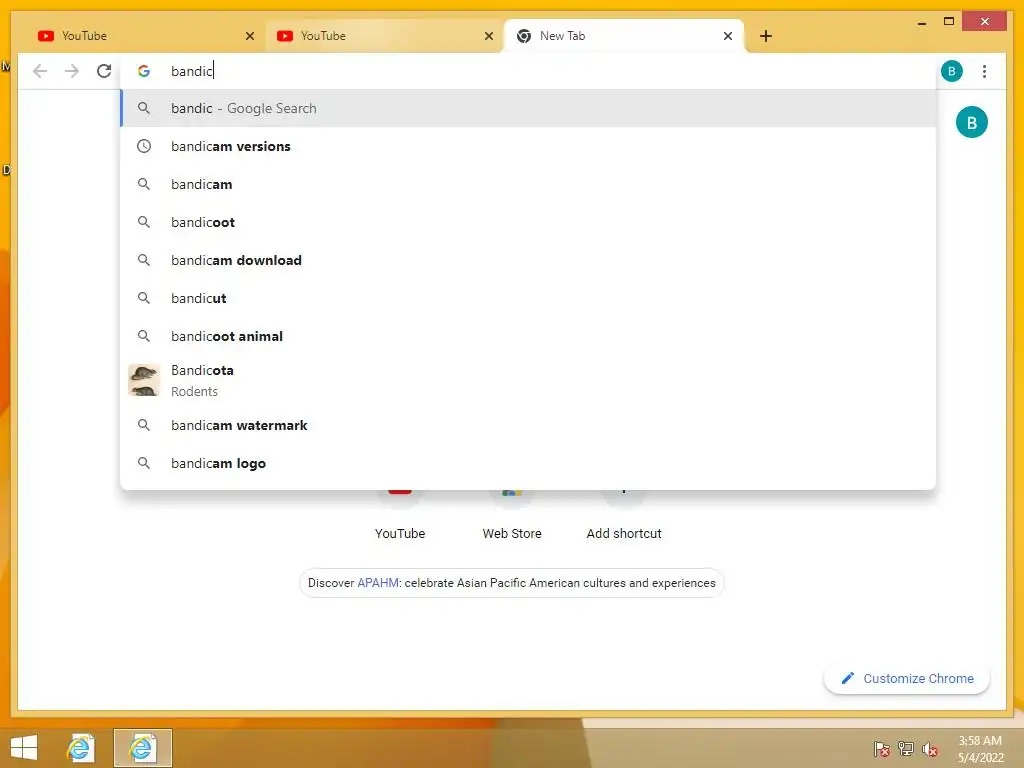Click the Action Center flag tray icon
Screen dimensions: 1024x768
pyautogui.click(x=881, y=749)
